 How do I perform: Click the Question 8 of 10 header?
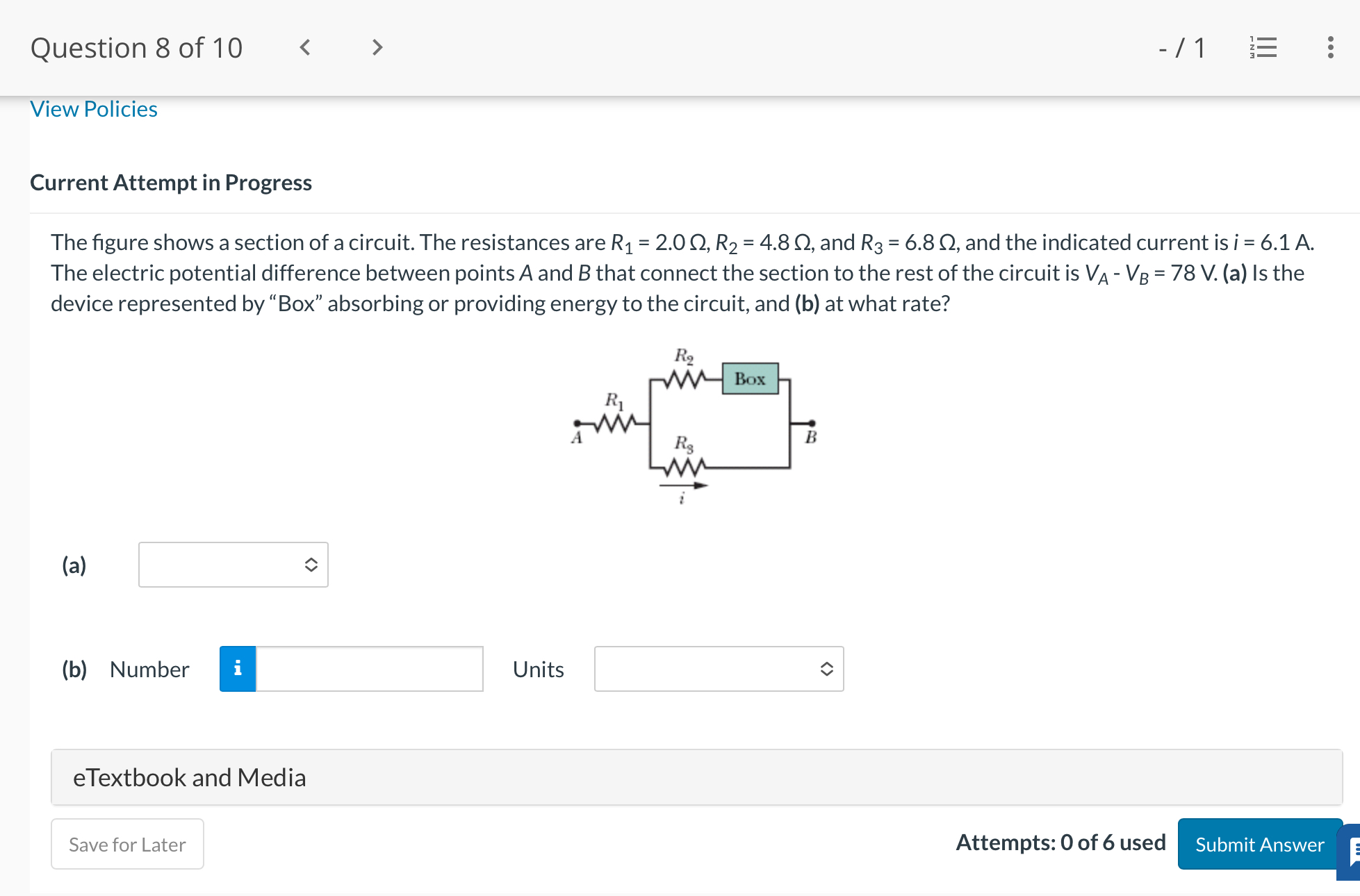(x=137, y=47)
